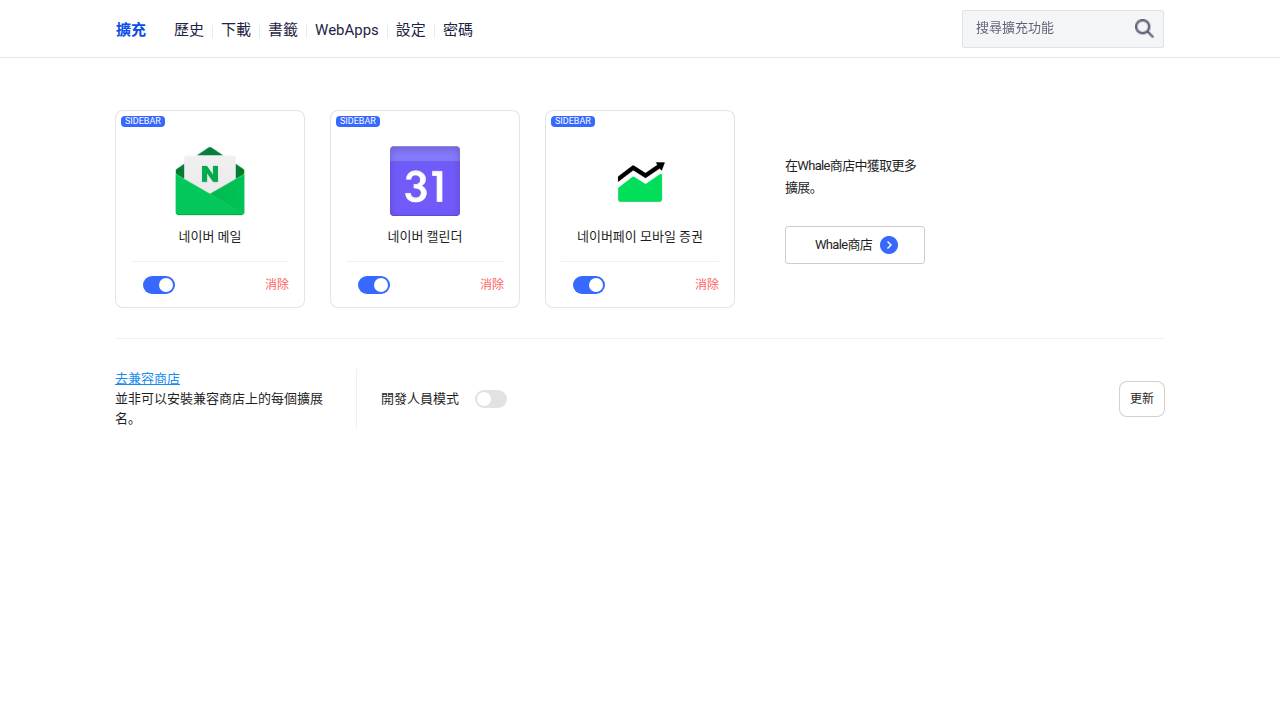Click SIDEBAR badge on 네이버페이 모바일 증권 card
1280x720 pixels.
tap(573, 121)
